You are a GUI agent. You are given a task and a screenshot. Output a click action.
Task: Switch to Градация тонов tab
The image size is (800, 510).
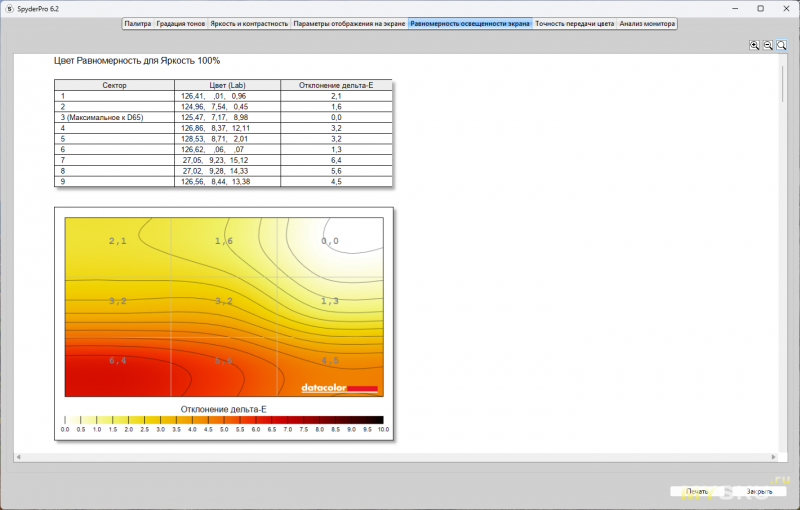[x=181, y=23]
